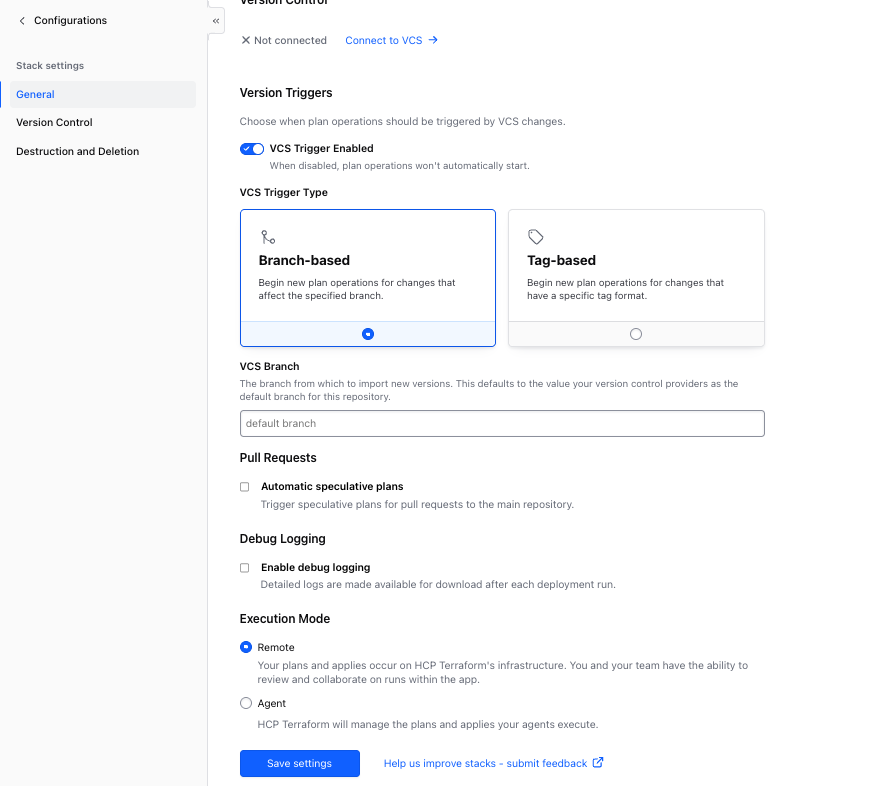Open the submit feedback link

point(485,764)
